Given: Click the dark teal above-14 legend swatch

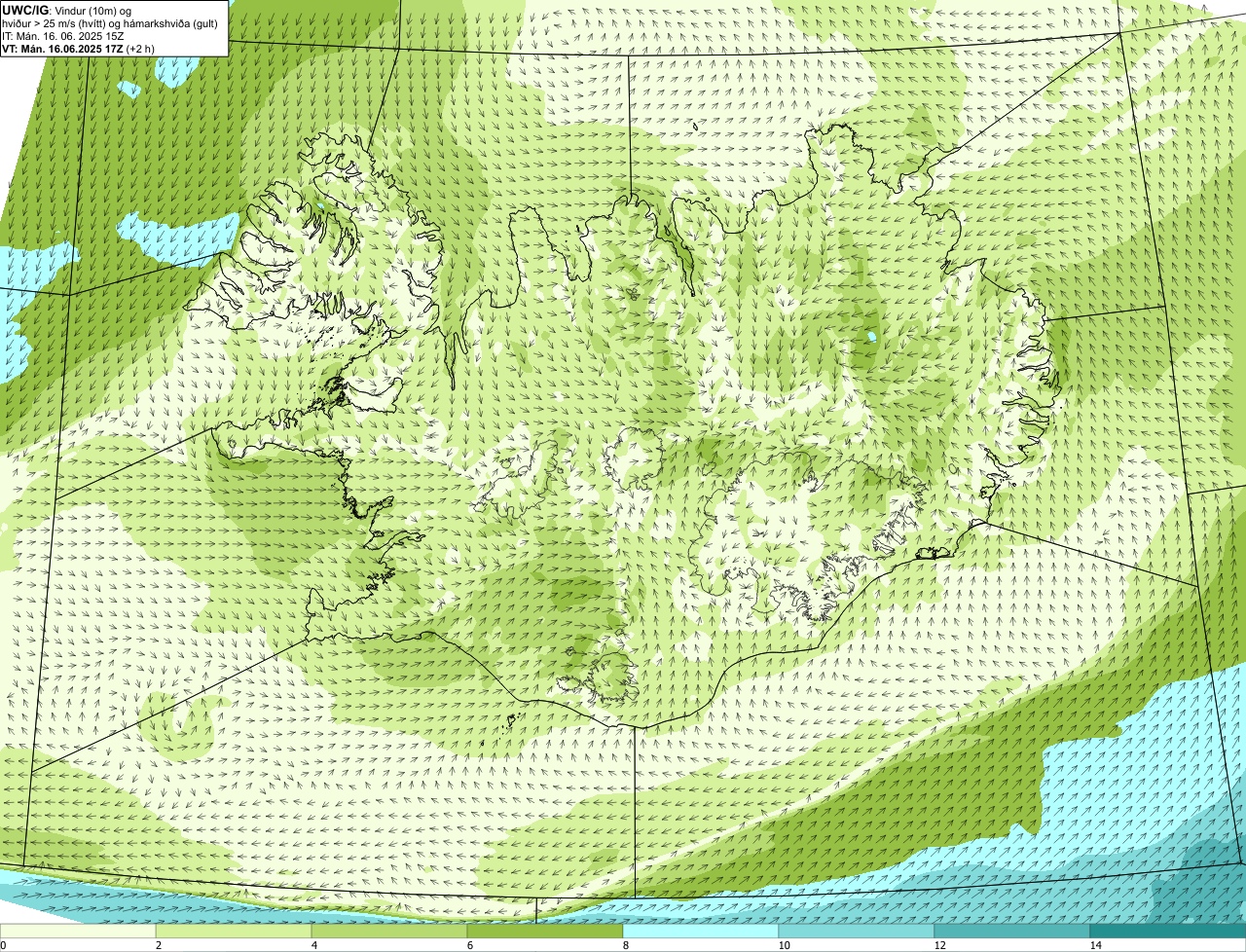Looking at the screenshot, I should (x=1168, y=931).
